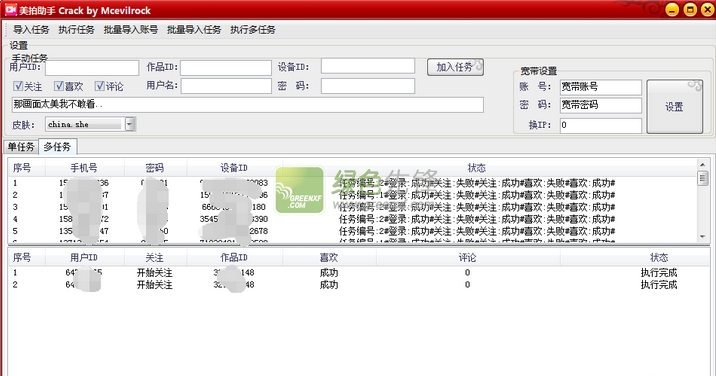The height and width of the screenshot is (376, 716).
Task: Click the up arrow of account list scrollbar
Action: pos(703,164)
